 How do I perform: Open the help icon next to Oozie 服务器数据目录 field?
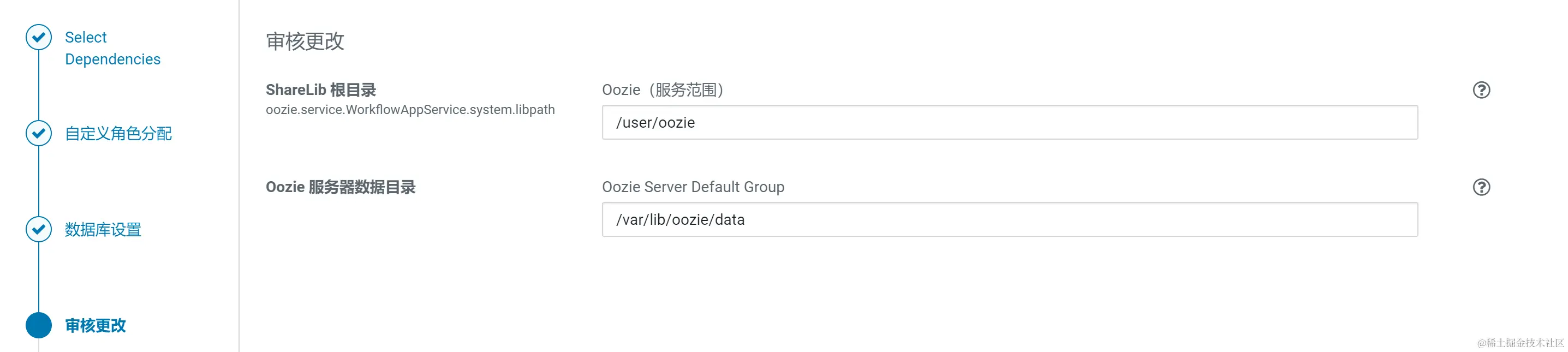1482,186
